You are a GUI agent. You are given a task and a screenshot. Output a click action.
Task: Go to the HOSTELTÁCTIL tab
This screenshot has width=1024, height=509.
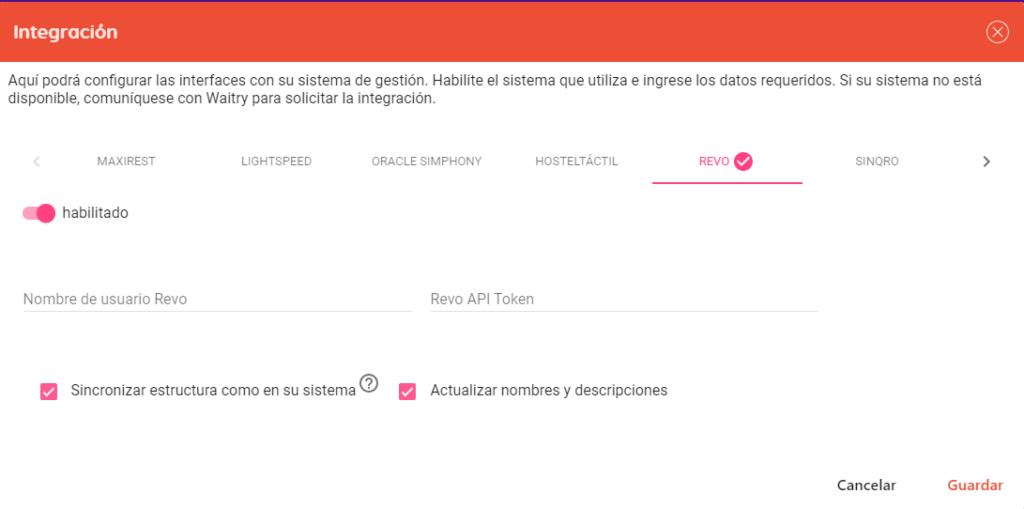(577, 161)
